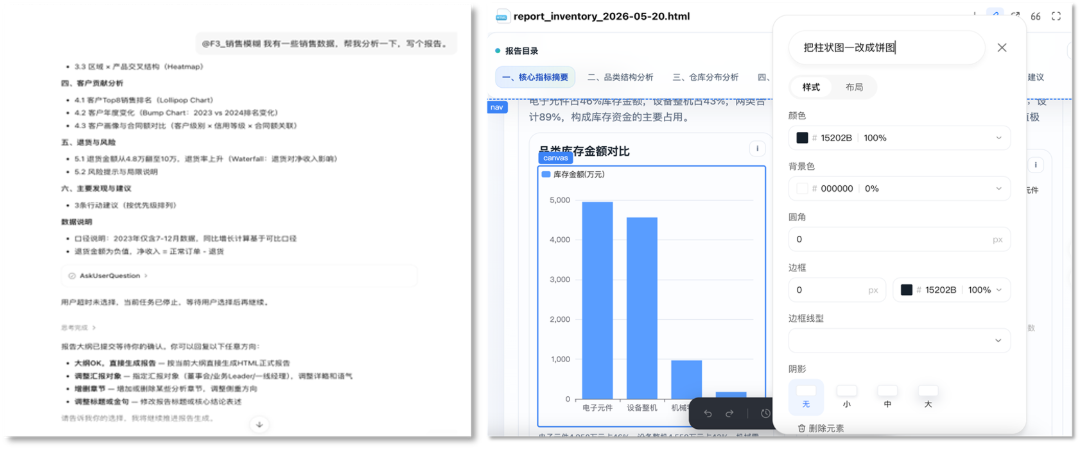
Task: Click 删除元素 button
Action: [x=820, y=429]
